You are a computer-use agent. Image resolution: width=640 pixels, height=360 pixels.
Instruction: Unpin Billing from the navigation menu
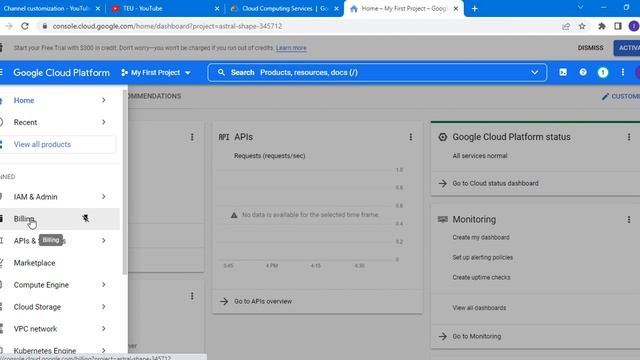(x=86, y=218)
